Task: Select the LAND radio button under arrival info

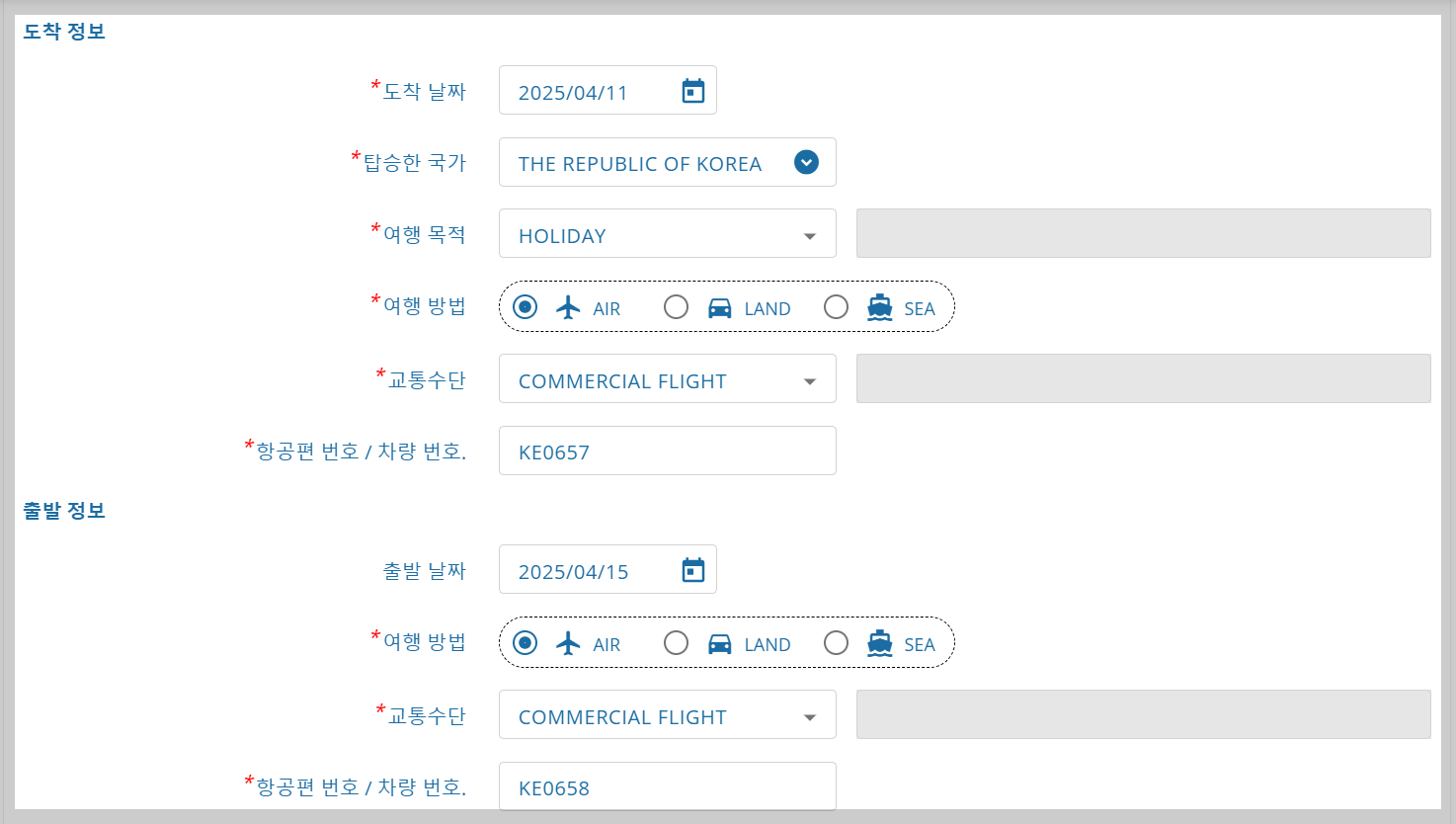Action: tap(676, 307)
